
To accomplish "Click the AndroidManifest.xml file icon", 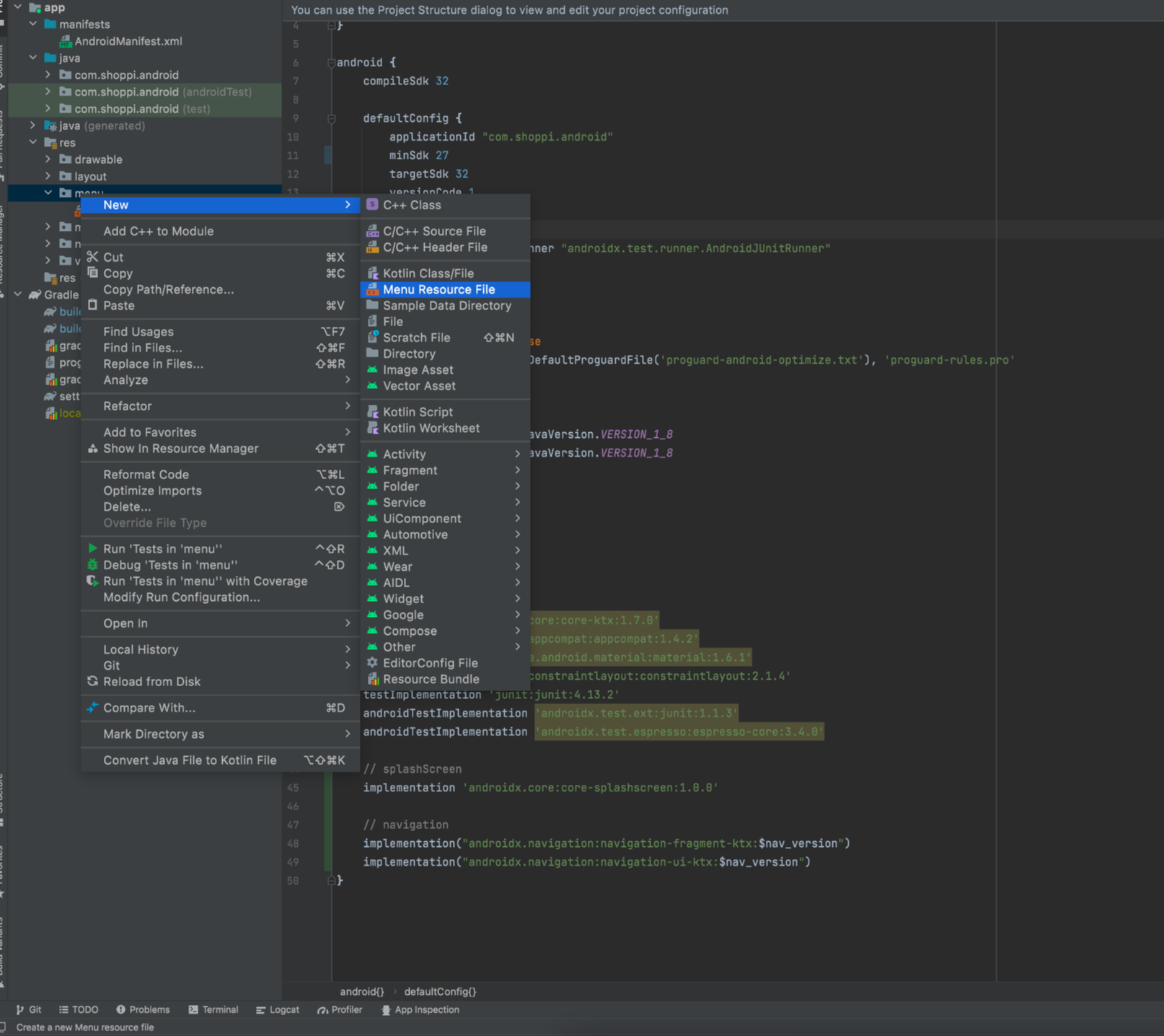I will pos(66,41).
